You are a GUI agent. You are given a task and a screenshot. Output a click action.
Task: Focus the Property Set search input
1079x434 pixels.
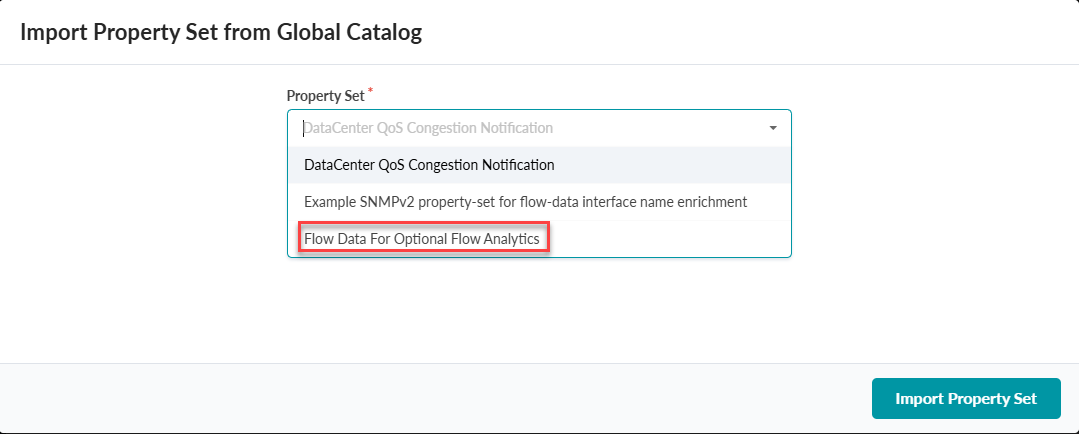pos(520,128)
